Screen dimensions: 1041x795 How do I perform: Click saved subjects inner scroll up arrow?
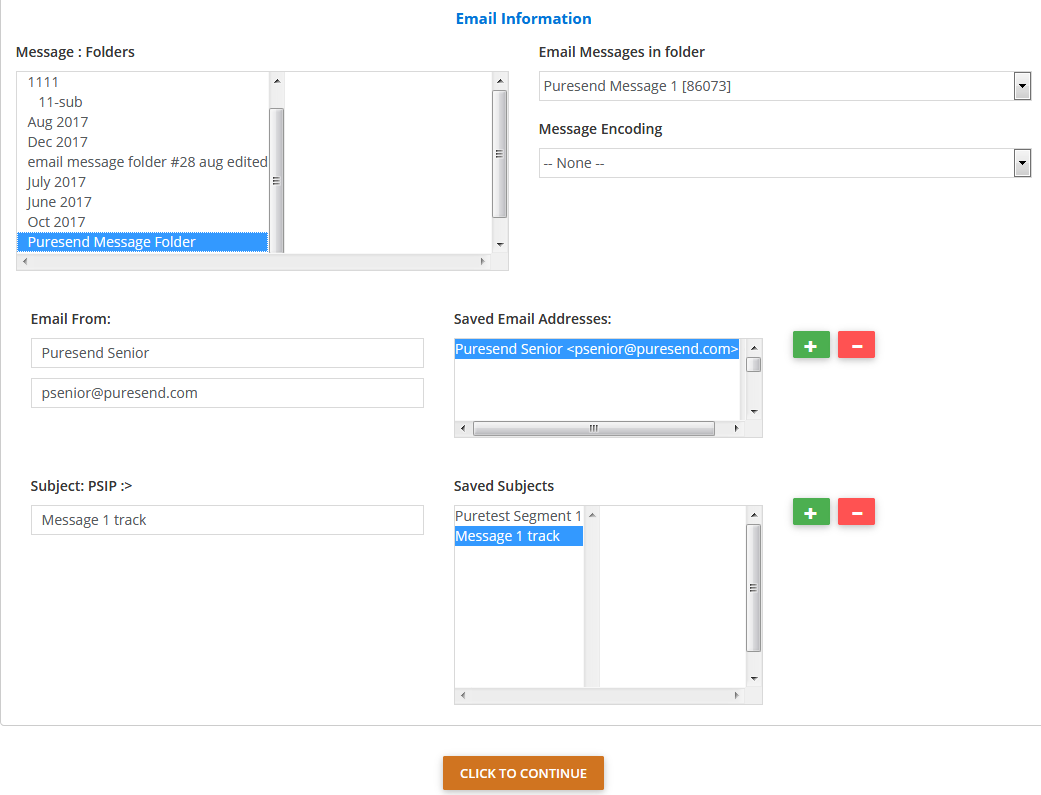point(592,515)
